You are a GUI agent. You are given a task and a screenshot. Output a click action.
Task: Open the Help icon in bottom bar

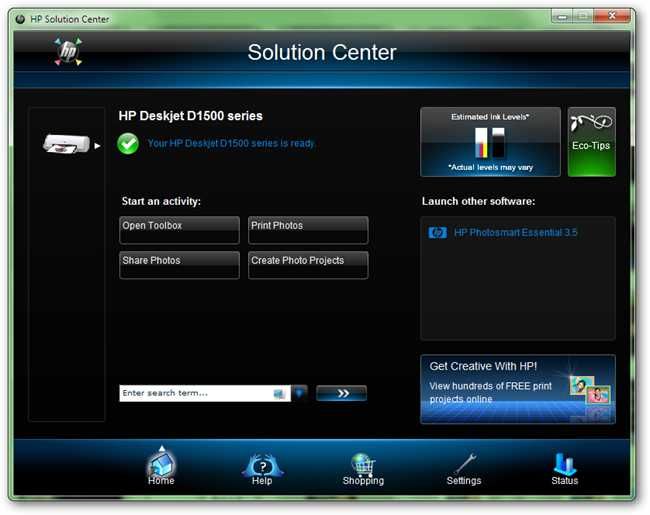point(262,469)
